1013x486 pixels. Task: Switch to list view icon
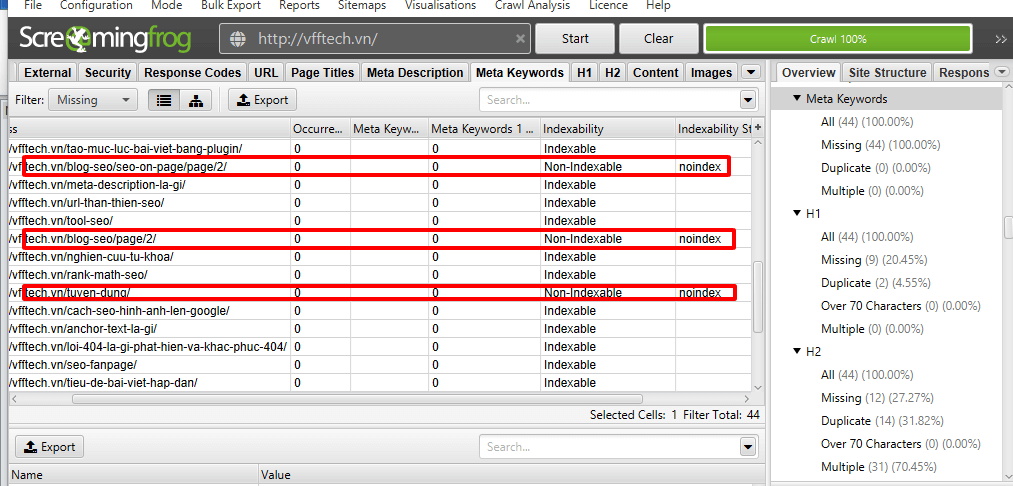(x=164, y=100)
